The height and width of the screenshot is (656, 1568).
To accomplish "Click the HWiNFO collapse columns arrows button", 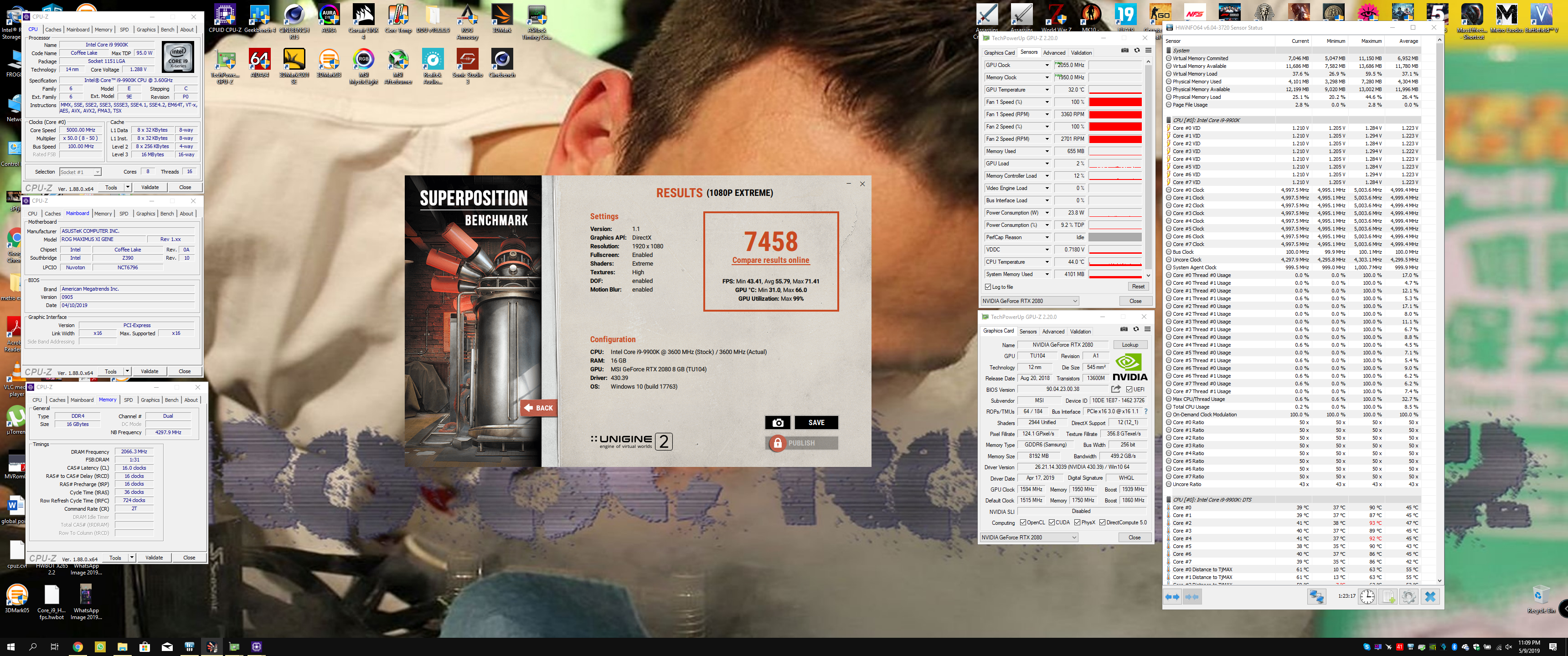I will (1192, 597).
